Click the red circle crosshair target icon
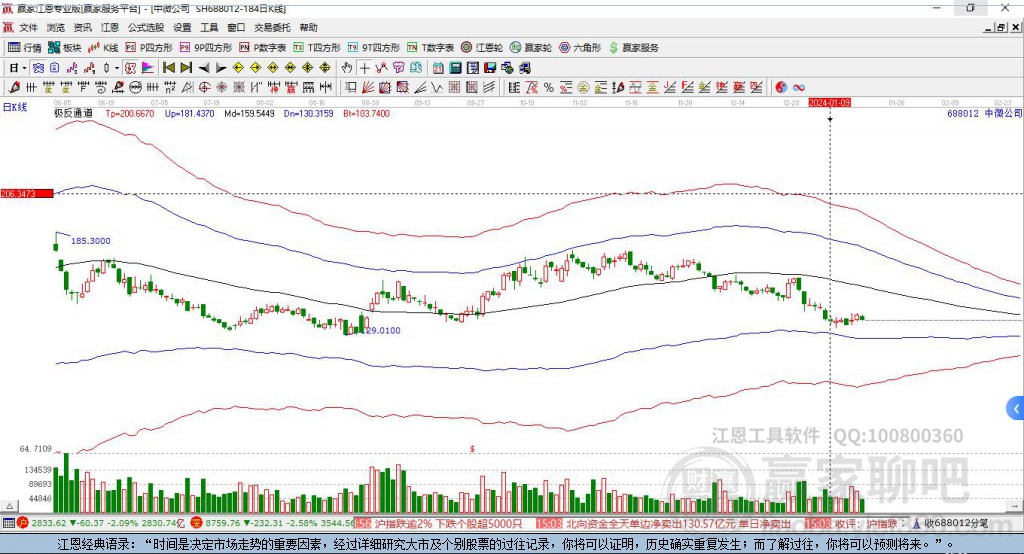 pos(204,87)
